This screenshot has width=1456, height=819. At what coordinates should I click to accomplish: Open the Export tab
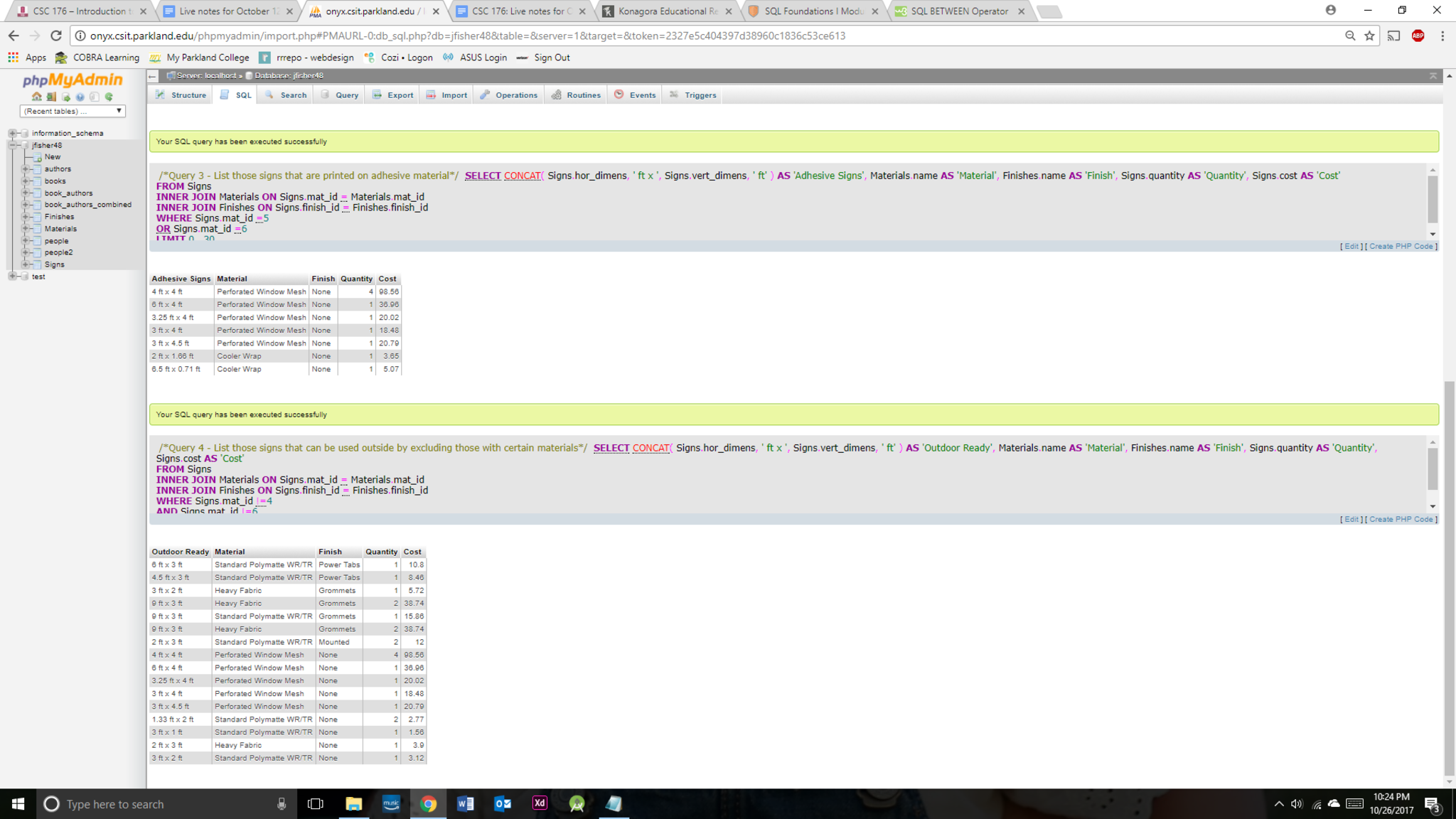pos(393,95)
